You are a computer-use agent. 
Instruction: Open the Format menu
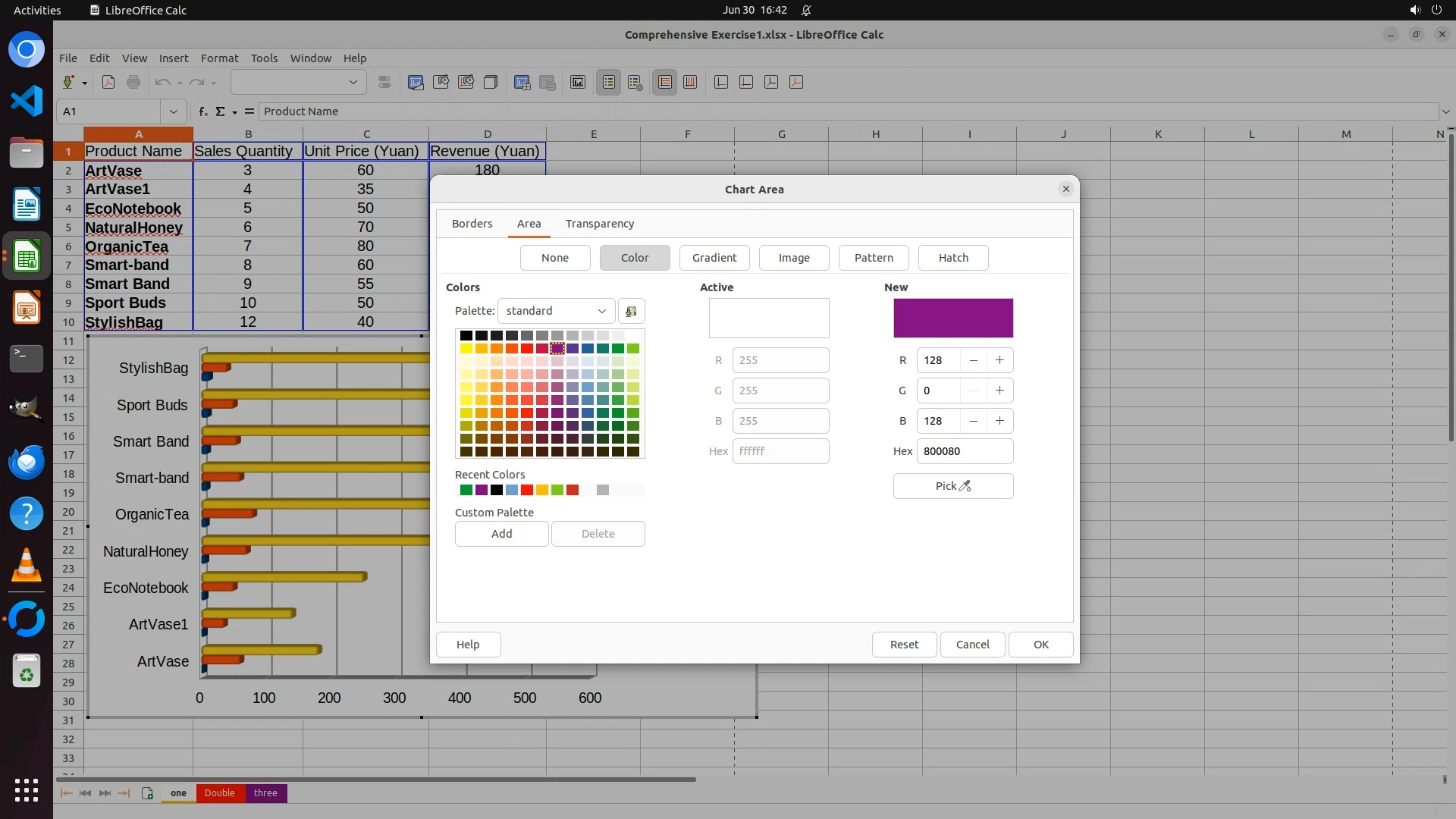point(219,58)
